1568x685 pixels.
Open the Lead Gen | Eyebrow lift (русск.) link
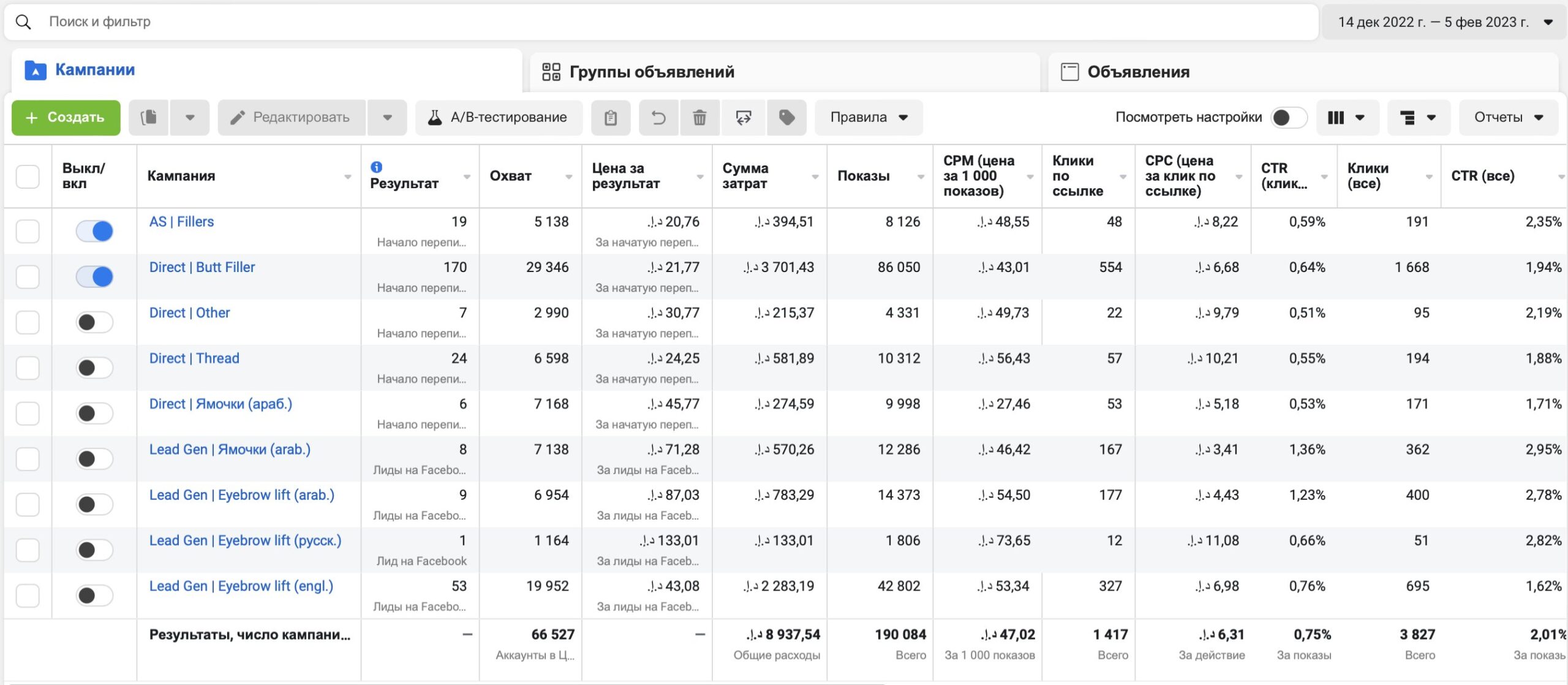click(x=245, y=540)
